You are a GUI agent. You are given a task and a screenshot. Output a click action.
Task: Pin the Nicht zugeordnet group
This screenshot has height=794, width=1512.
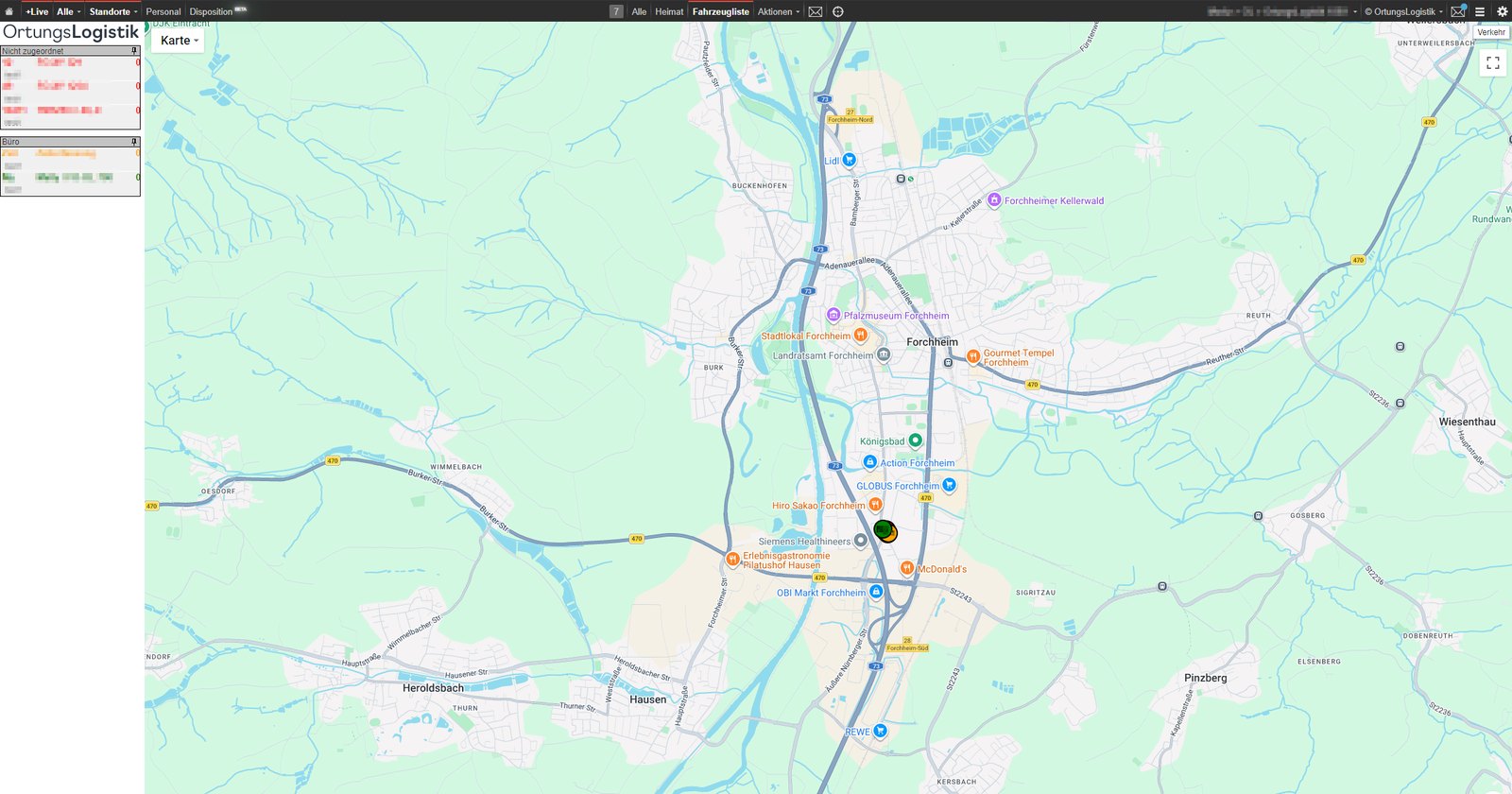click(134, 51)
